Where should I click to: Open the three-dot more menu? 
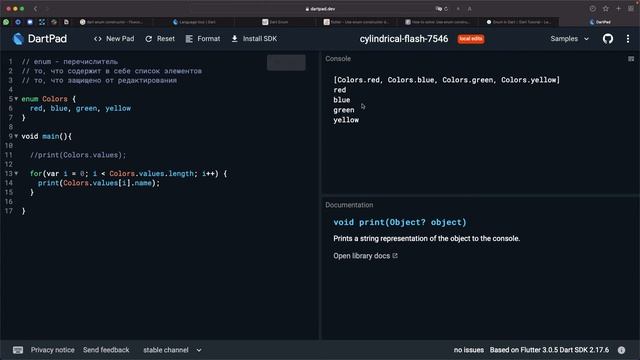[x=628, y=39]
